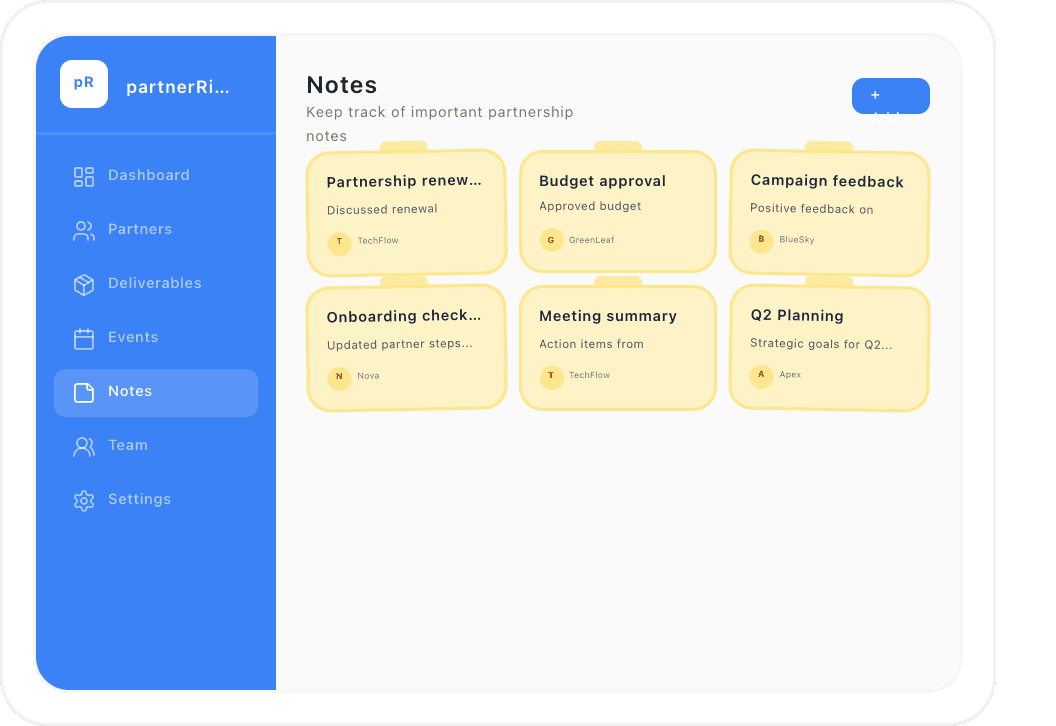Viewport: 1056px width, 726px height.
Task: Navigate to Events
Action: click(x=156, y=338)
